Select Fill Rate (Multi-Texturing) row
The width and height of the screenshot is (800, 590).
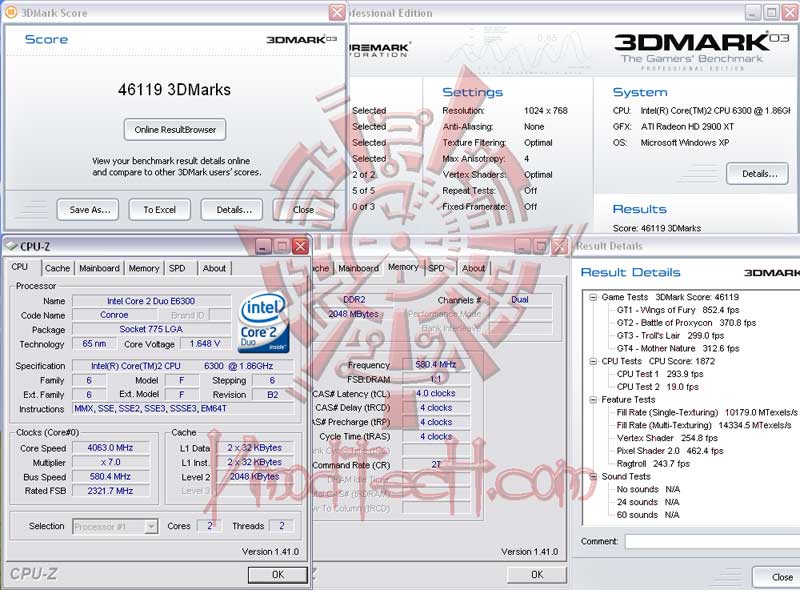704,425
